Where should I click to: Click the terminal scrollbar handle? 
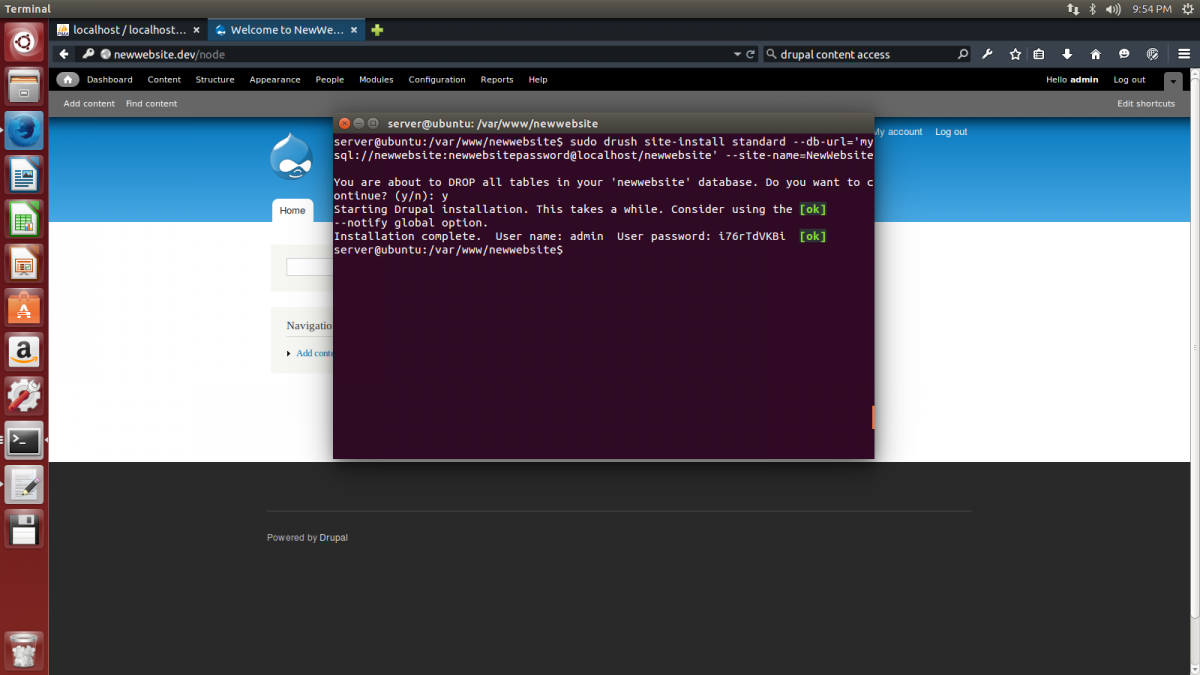point(873,417)
